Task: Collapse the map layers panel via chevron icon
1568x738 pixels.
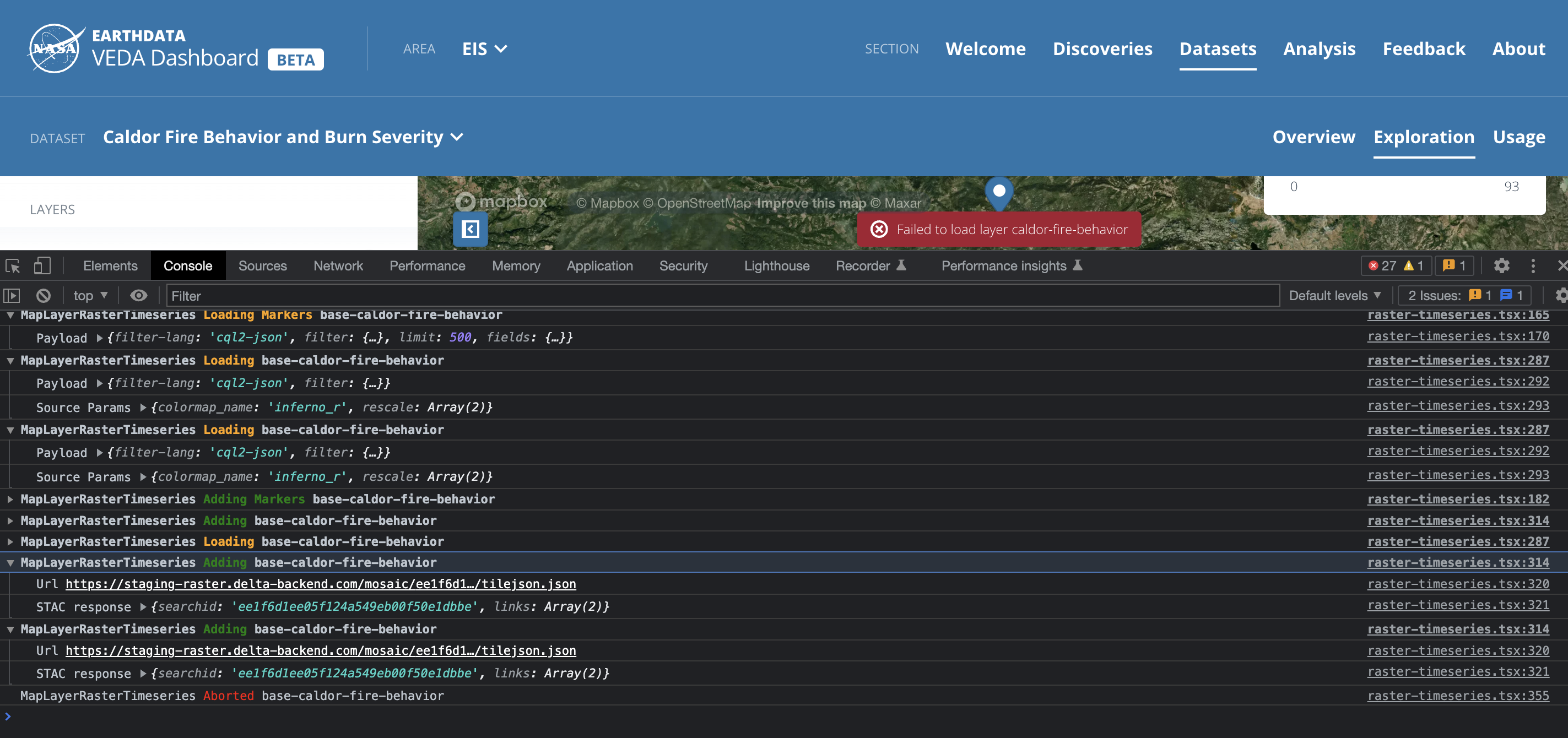Action: [x=471, y=229]
